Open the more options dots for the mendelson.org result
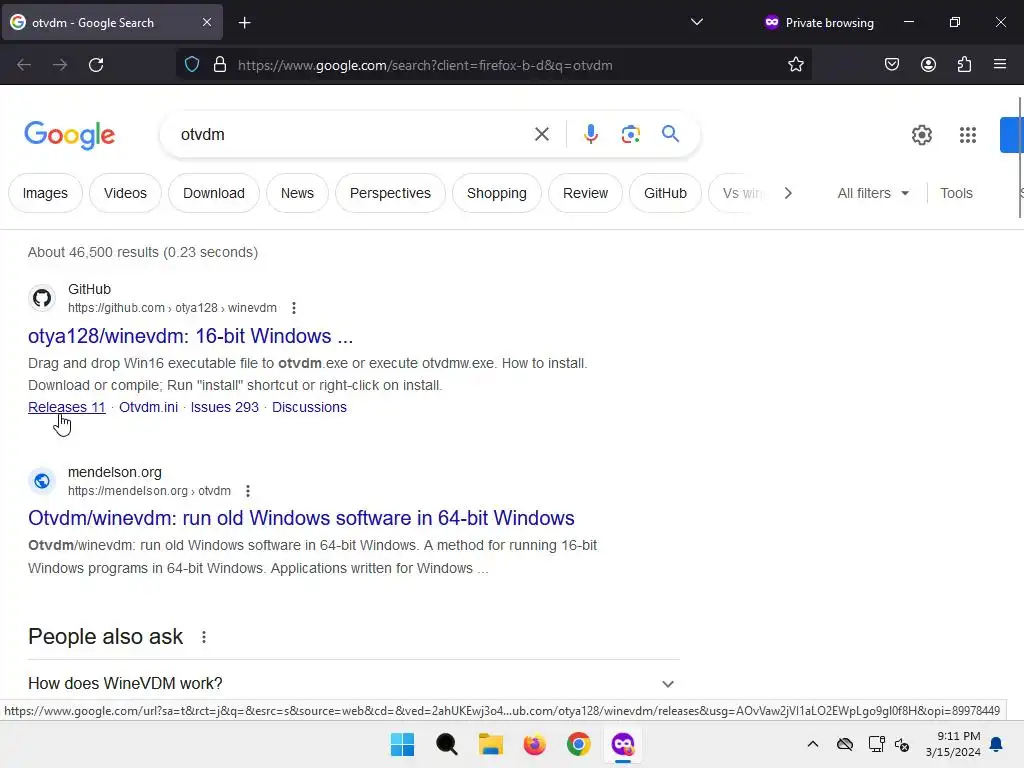Viewport: 1024px width, 768px height. (248, 490)
